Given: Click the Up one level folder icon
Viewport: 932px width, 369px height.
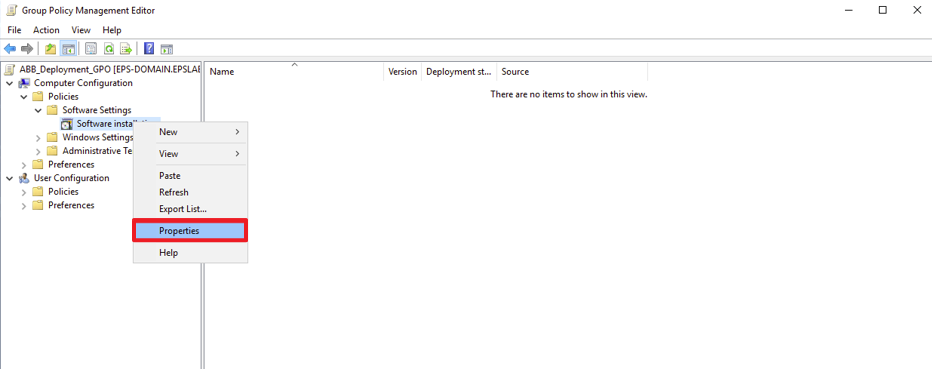Looking at the screenshot, I should click(x=51, y=49).
